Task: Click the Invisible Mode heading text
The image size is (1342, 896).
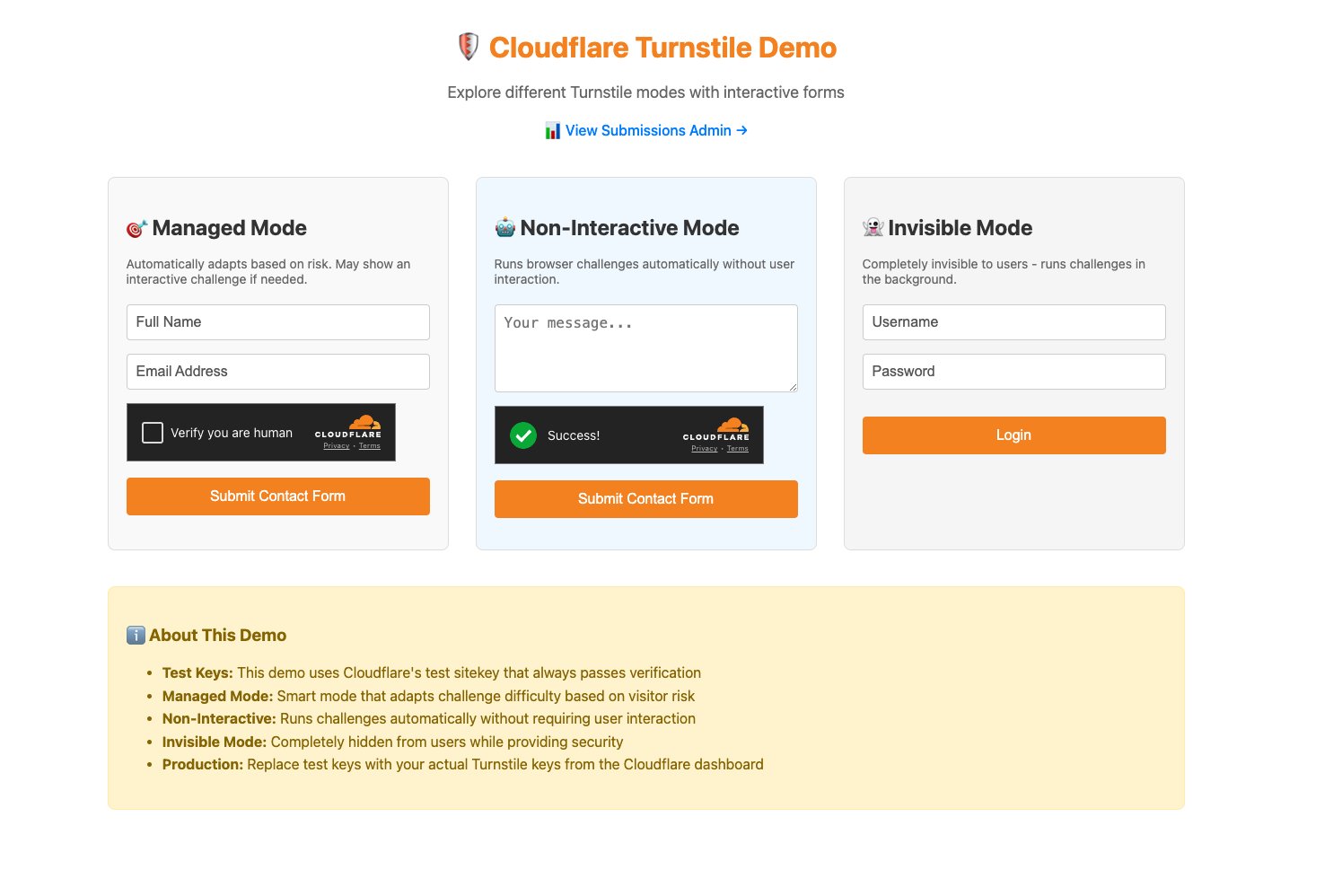Action: tap(960, 228)
